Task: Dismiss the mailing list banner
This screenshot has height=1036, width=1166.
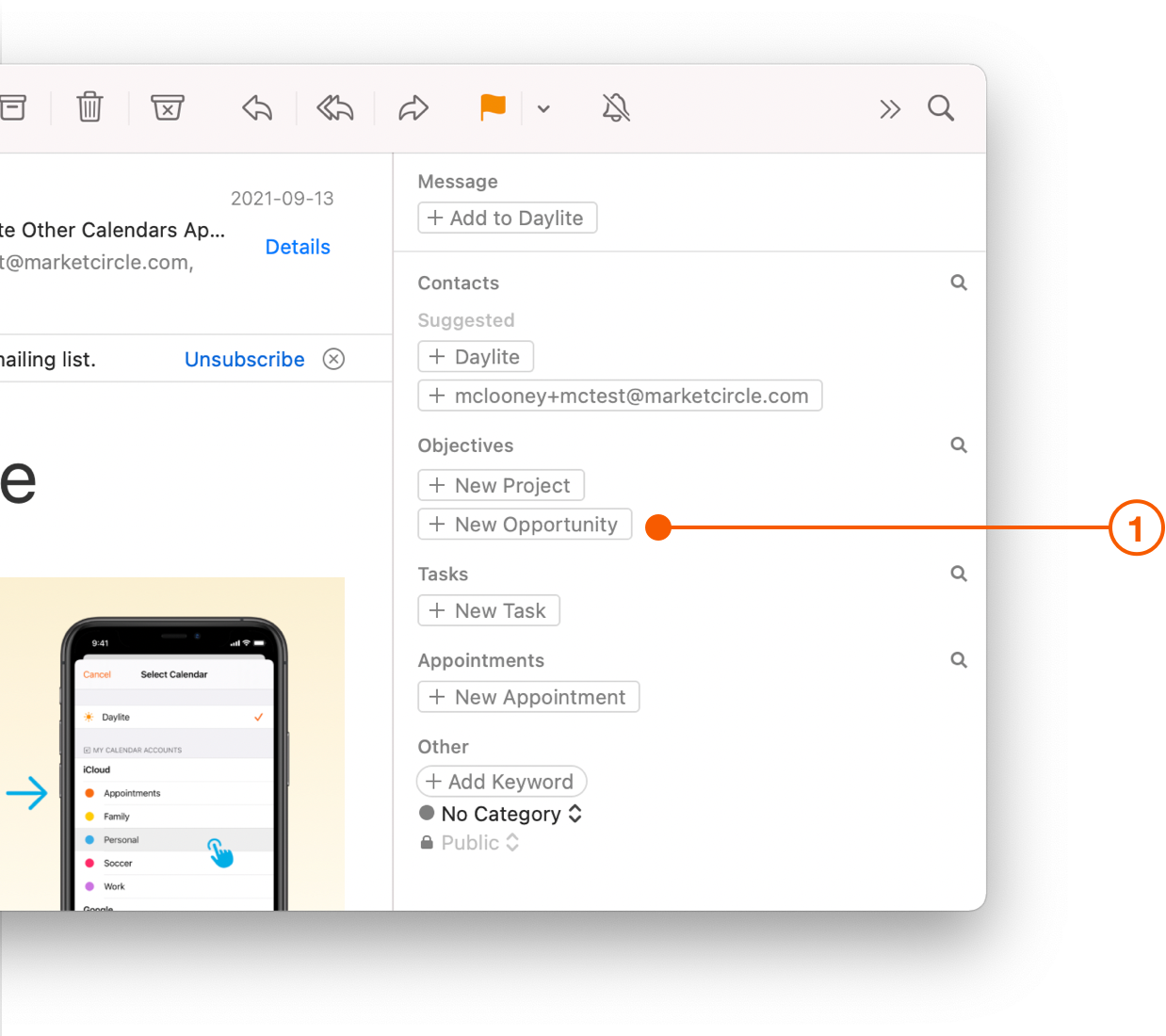Action: tap(333, 359)
